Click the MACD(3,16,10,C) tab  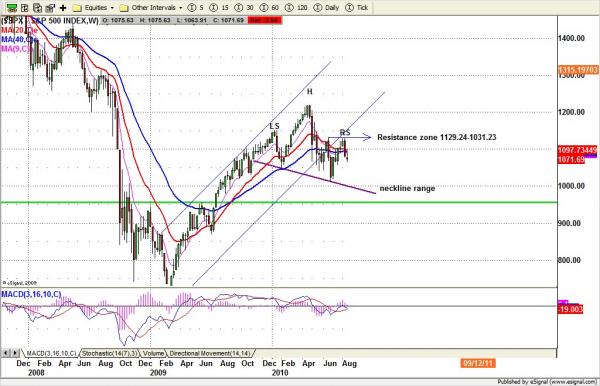point(51,353)
